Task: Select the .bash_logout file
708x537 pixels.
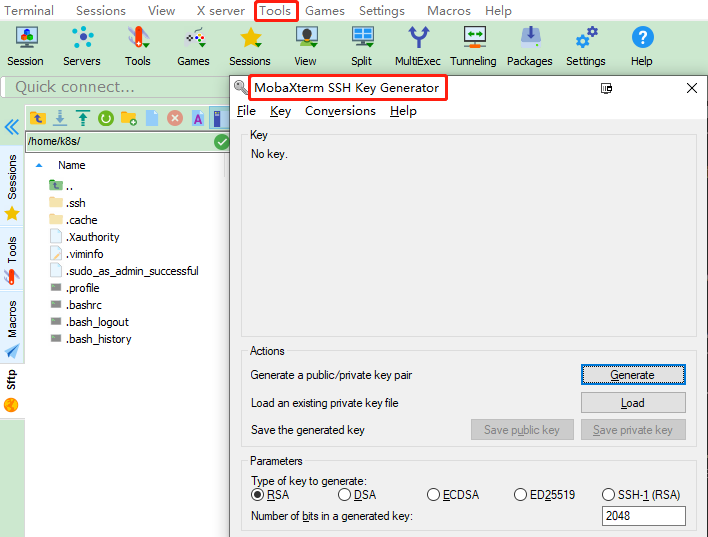Action: tap(89, 322)
